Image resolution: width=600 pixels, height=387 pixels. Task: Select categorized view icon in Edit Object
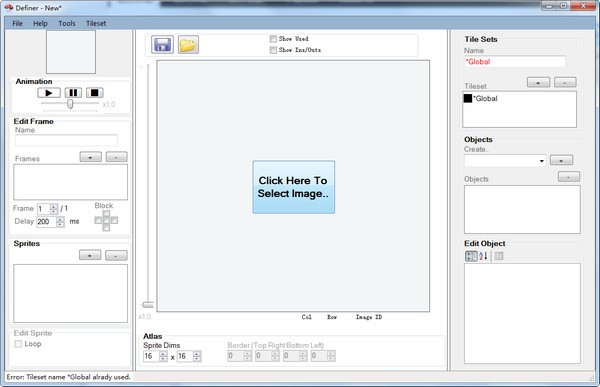pyautogui.click(x=471, y=256)
